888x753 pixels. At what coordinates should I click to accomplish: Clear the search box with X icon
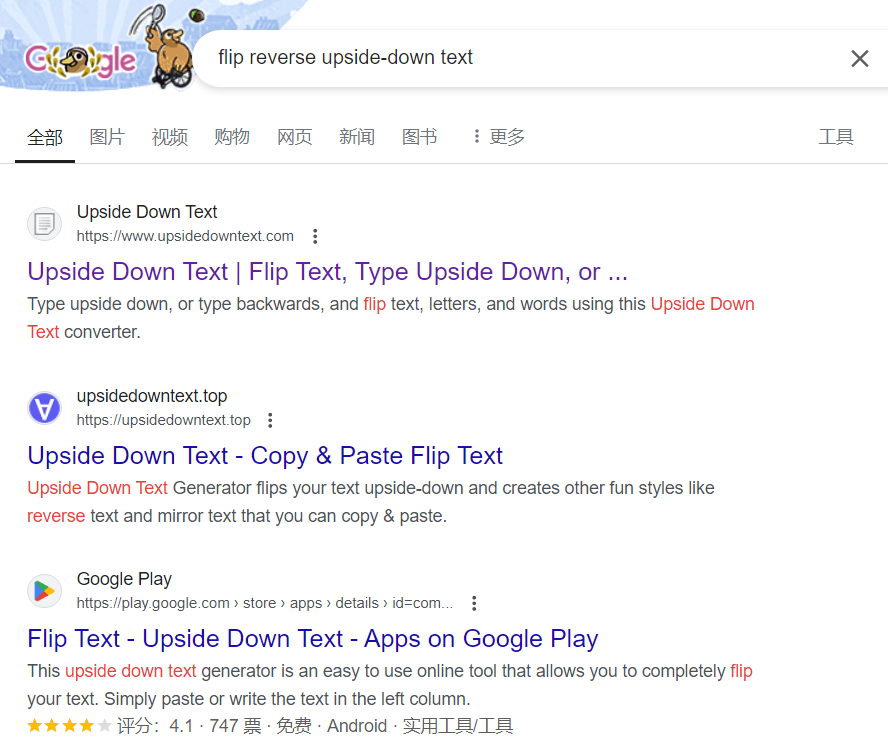[x=859, y=59]
